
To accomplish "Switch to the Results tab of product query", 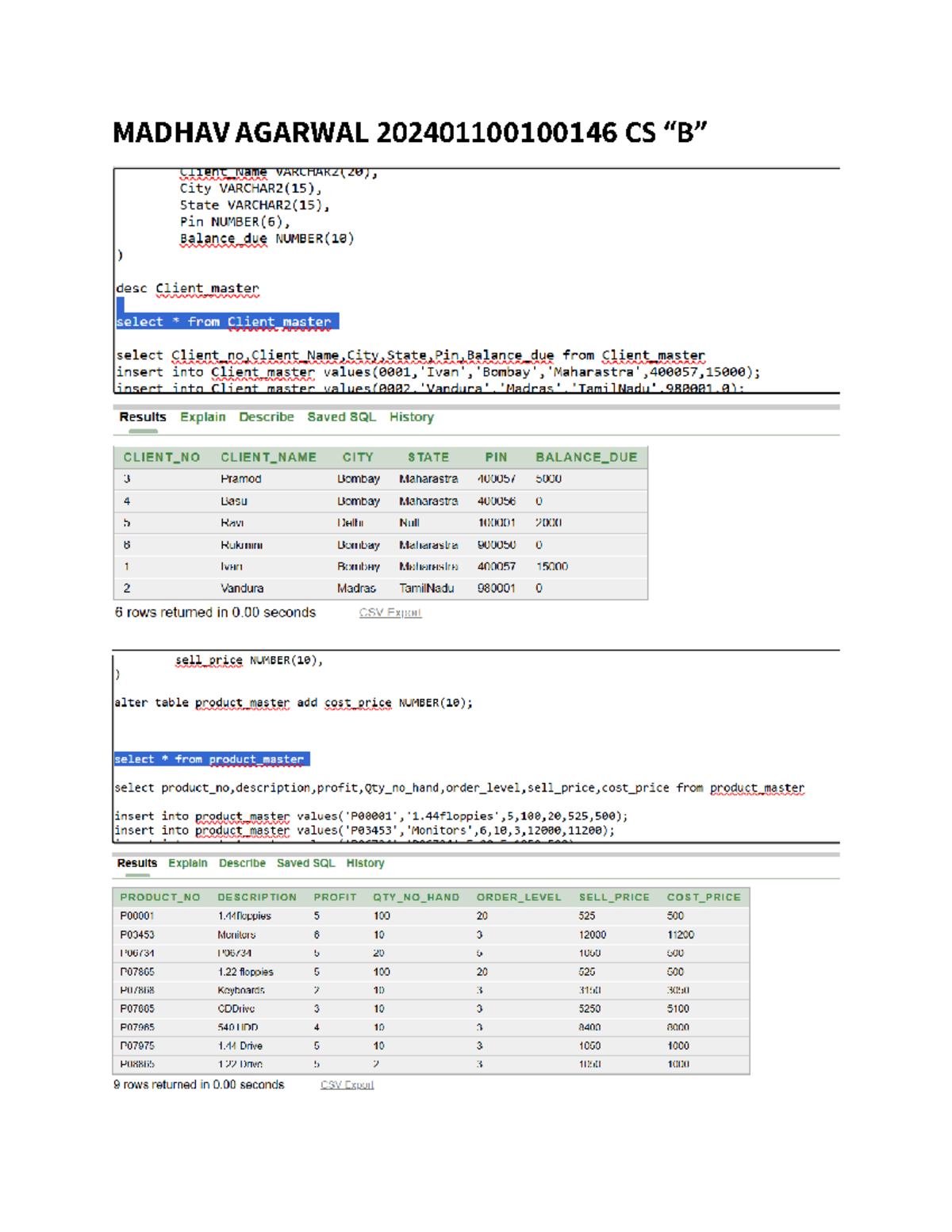I will click(x=137, y=863).
